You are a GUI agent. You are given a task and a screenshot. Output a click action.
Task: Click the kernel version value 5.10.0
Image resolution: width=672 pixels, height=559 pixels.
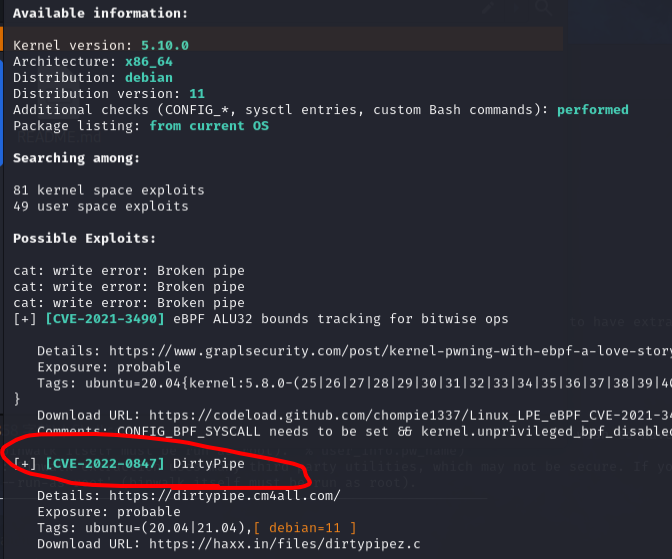[165, 45]
